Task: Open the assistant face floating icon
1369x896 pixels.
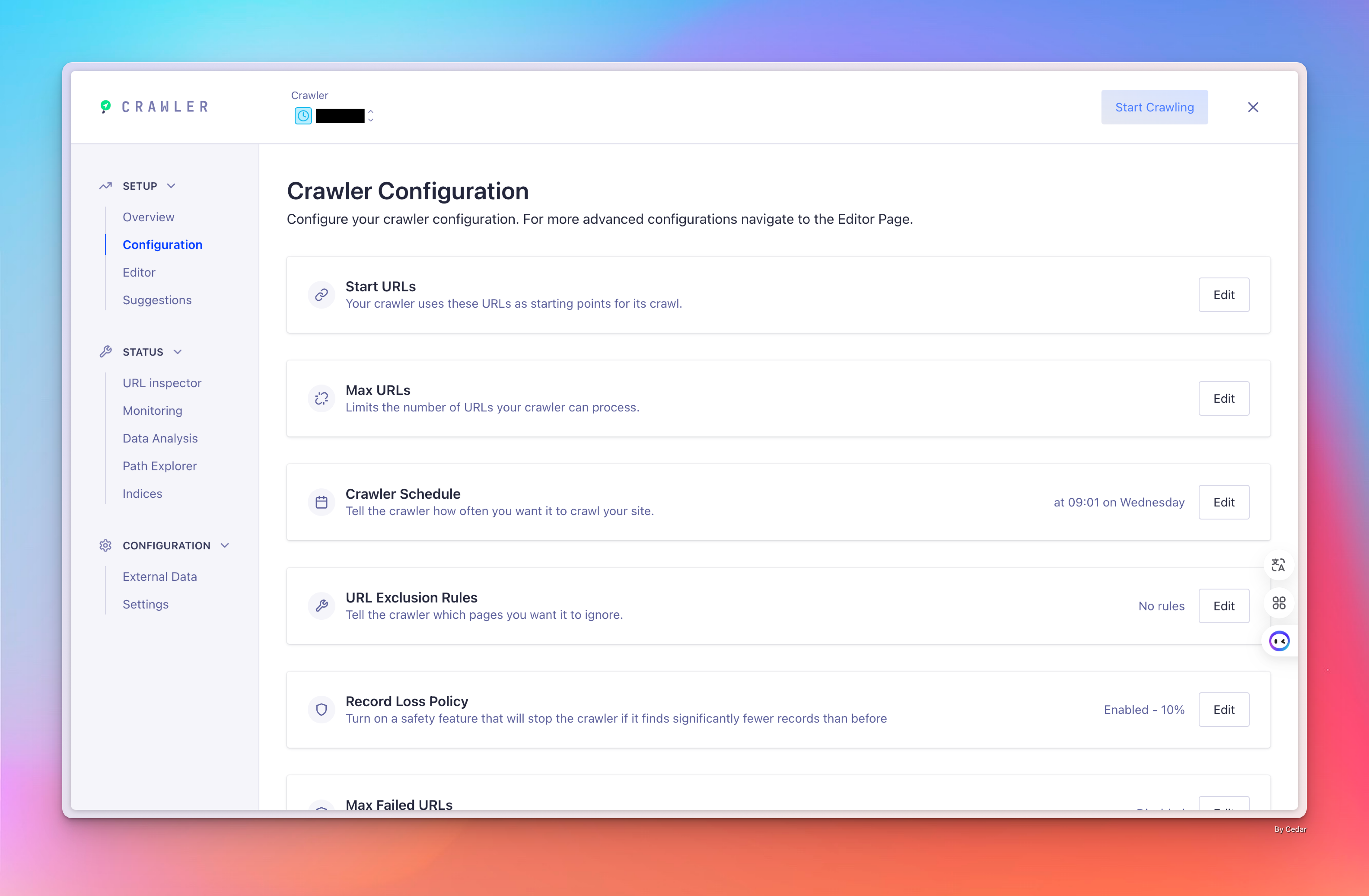Action: tap(1279, 641)
